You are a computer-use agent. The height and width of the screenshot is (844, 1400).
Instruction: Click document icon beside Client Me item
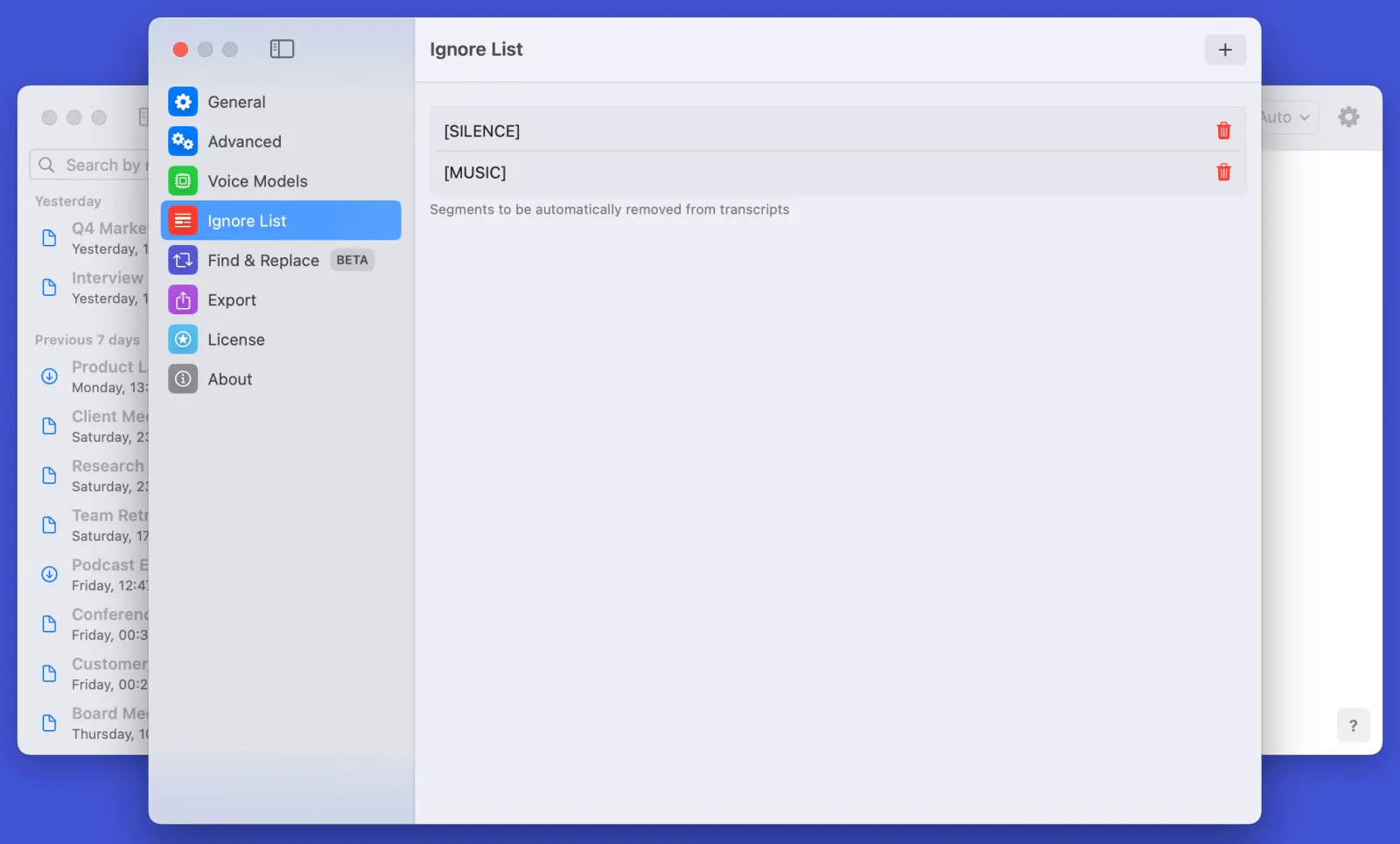tap(50, 426)
